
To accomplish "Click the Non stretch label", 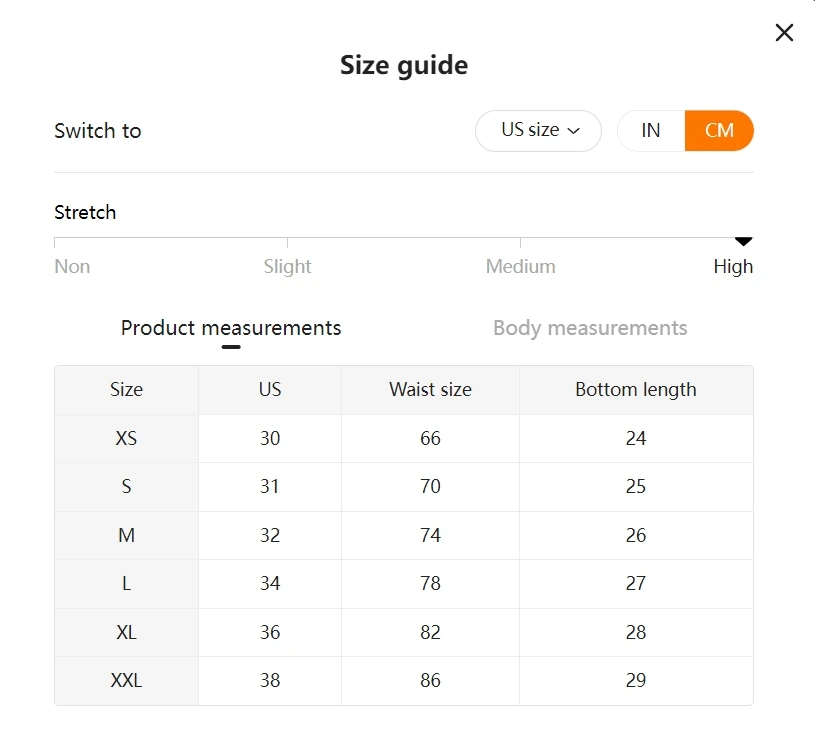I will [x=72, y=266].
